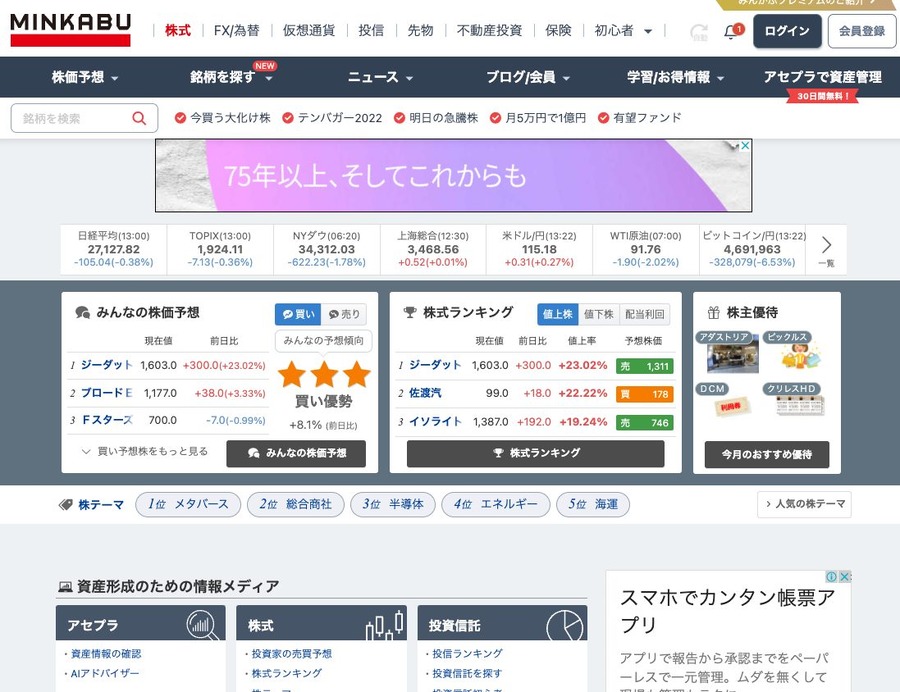Screen dimensions: 900x692
Task: Click the search magnifier icon
Action: tap(139, 118)
